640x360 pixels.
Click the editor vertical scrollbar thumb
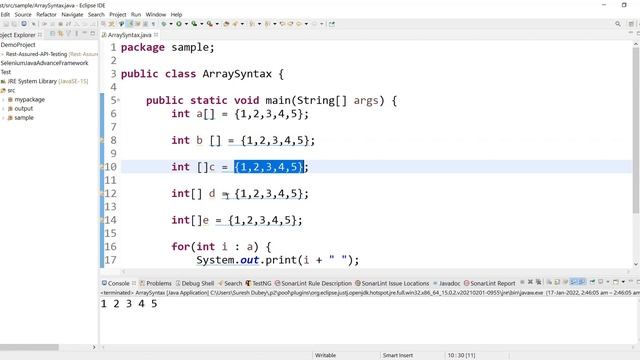tap(636, 130)
